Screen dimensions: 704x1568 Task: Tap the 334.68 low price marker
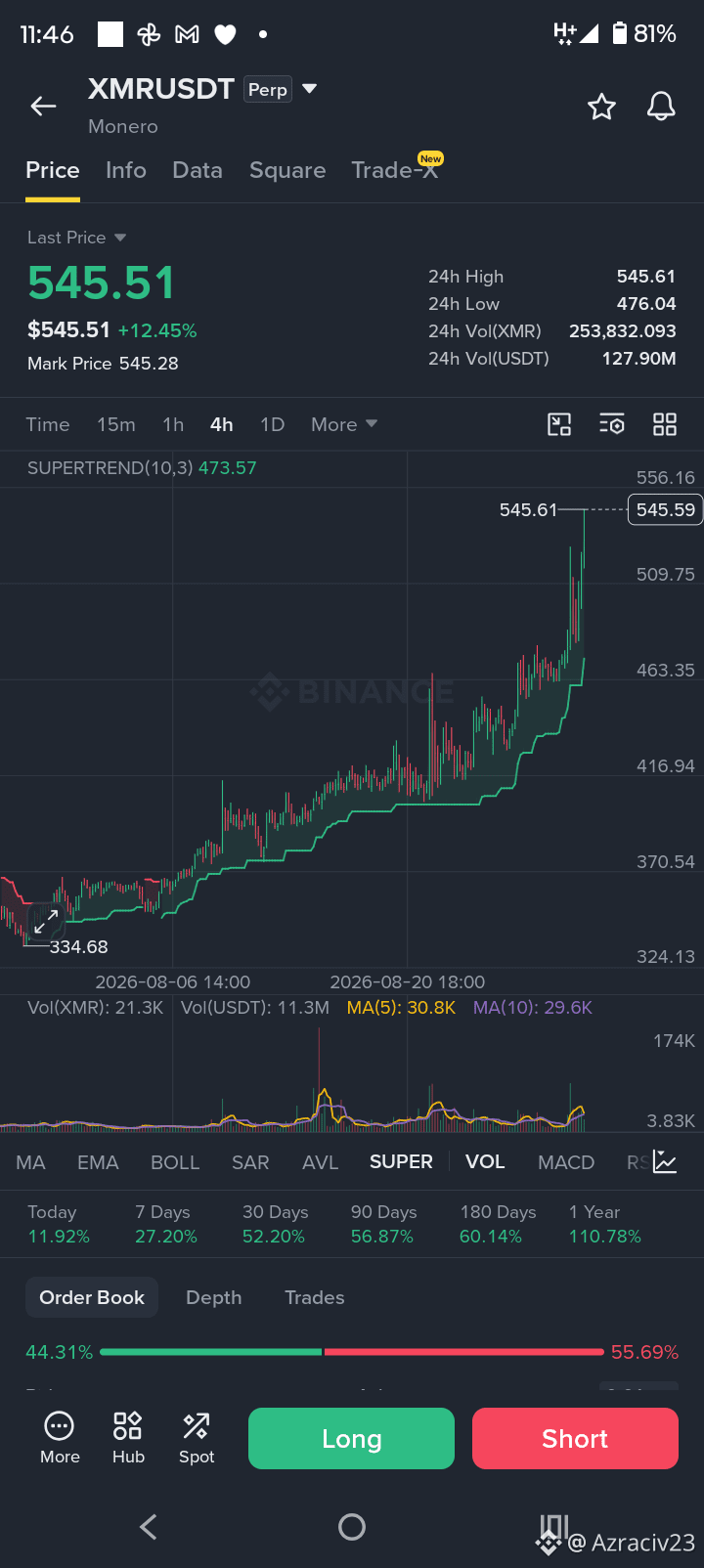pos(78,947)
